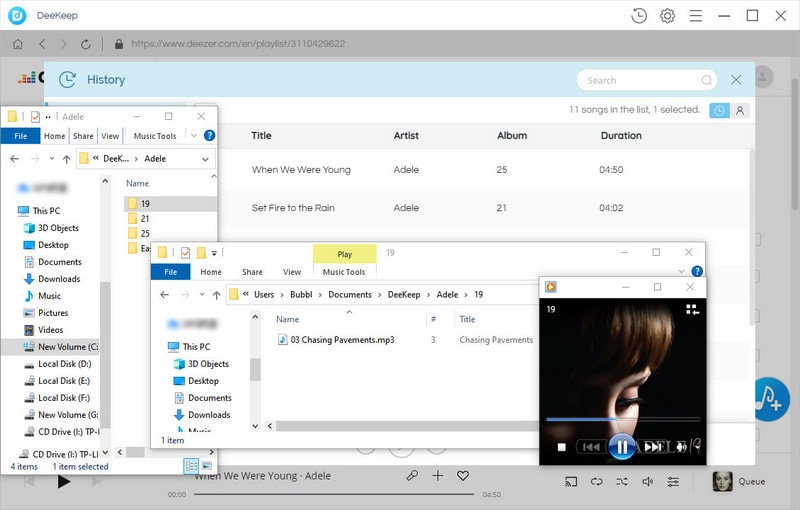Add current song to favorites heart icon
The image size is (800, 510).
[x=463, y=477]
